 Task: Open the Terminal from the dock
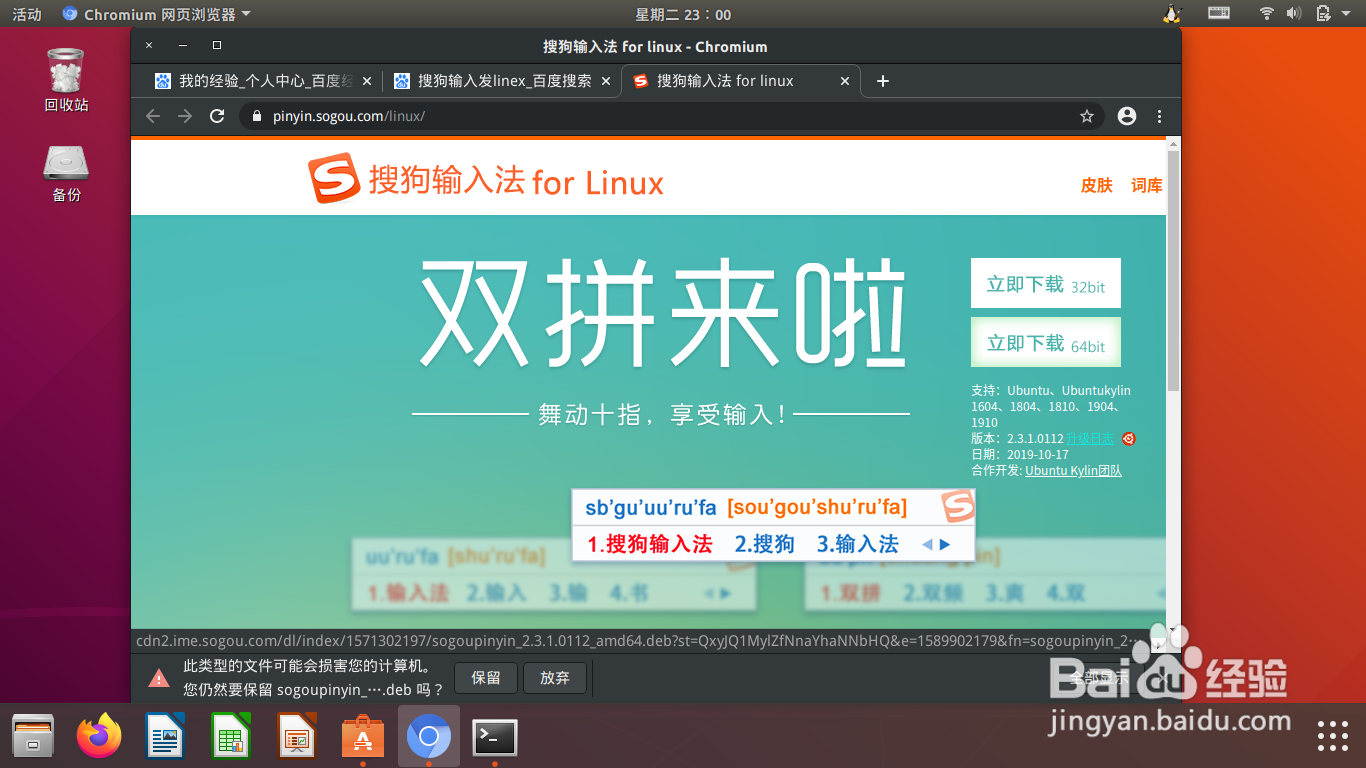tap(495, 736)
